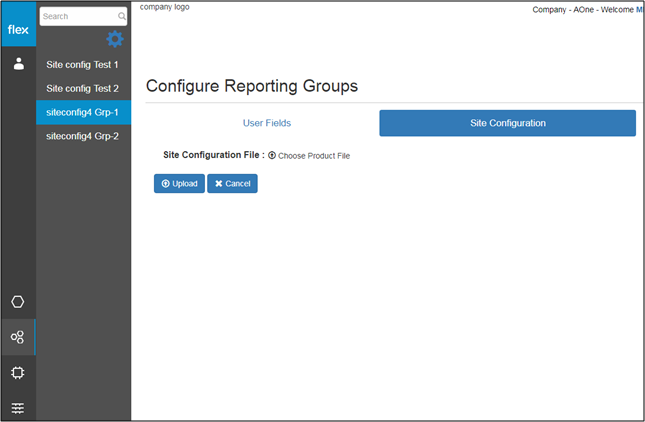
Task: Open the reporting groups circles icon
Action: tap(18, 337)
